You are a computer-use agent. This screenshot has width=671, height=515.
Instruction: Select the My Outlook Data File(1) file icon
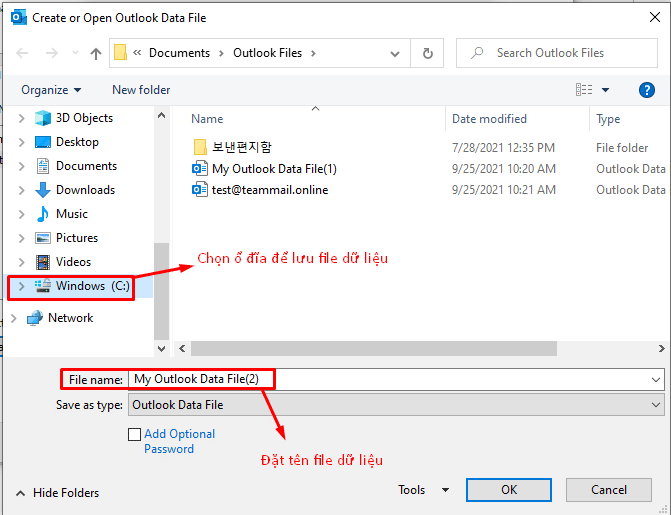199,169
